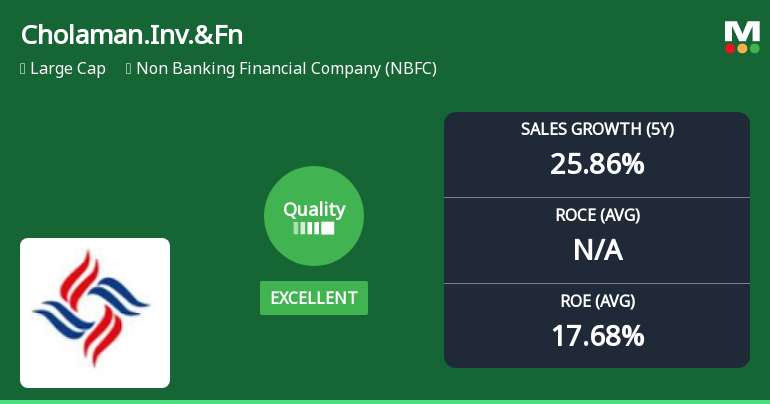Viewport: 770px width, 404px height.
Task: Click the green dot under the M logo
Action: pos(754,48)
